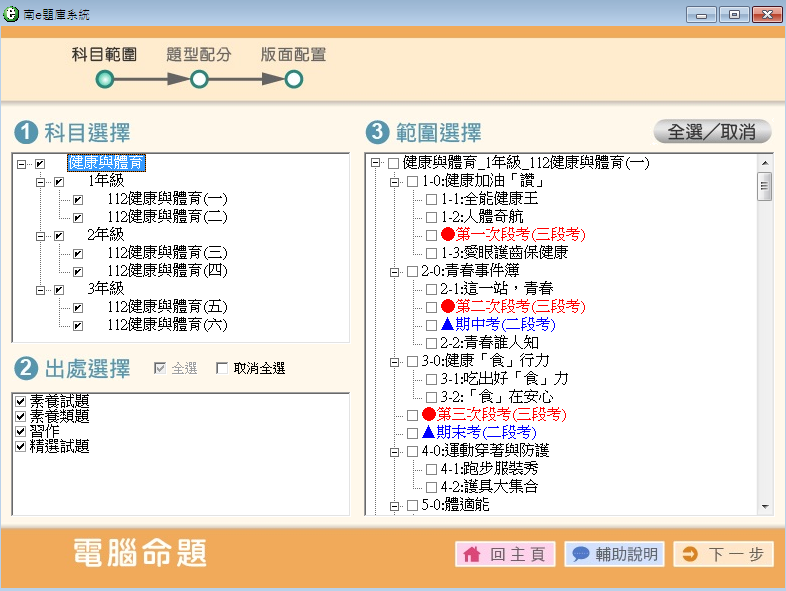Check the 1-1:全能健康王 checkbox

(431, 199)
